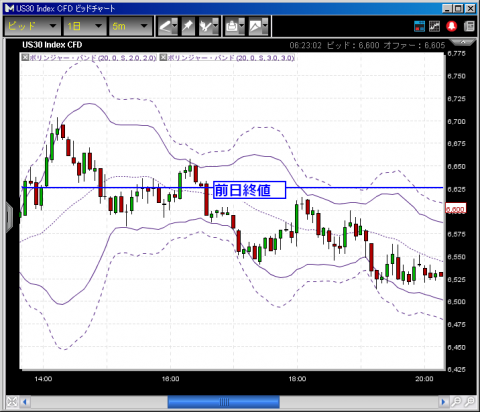Click the 前日終値 label box
Image resolution: width=480 pixels, height=412 pixels.
pos(249,190)
